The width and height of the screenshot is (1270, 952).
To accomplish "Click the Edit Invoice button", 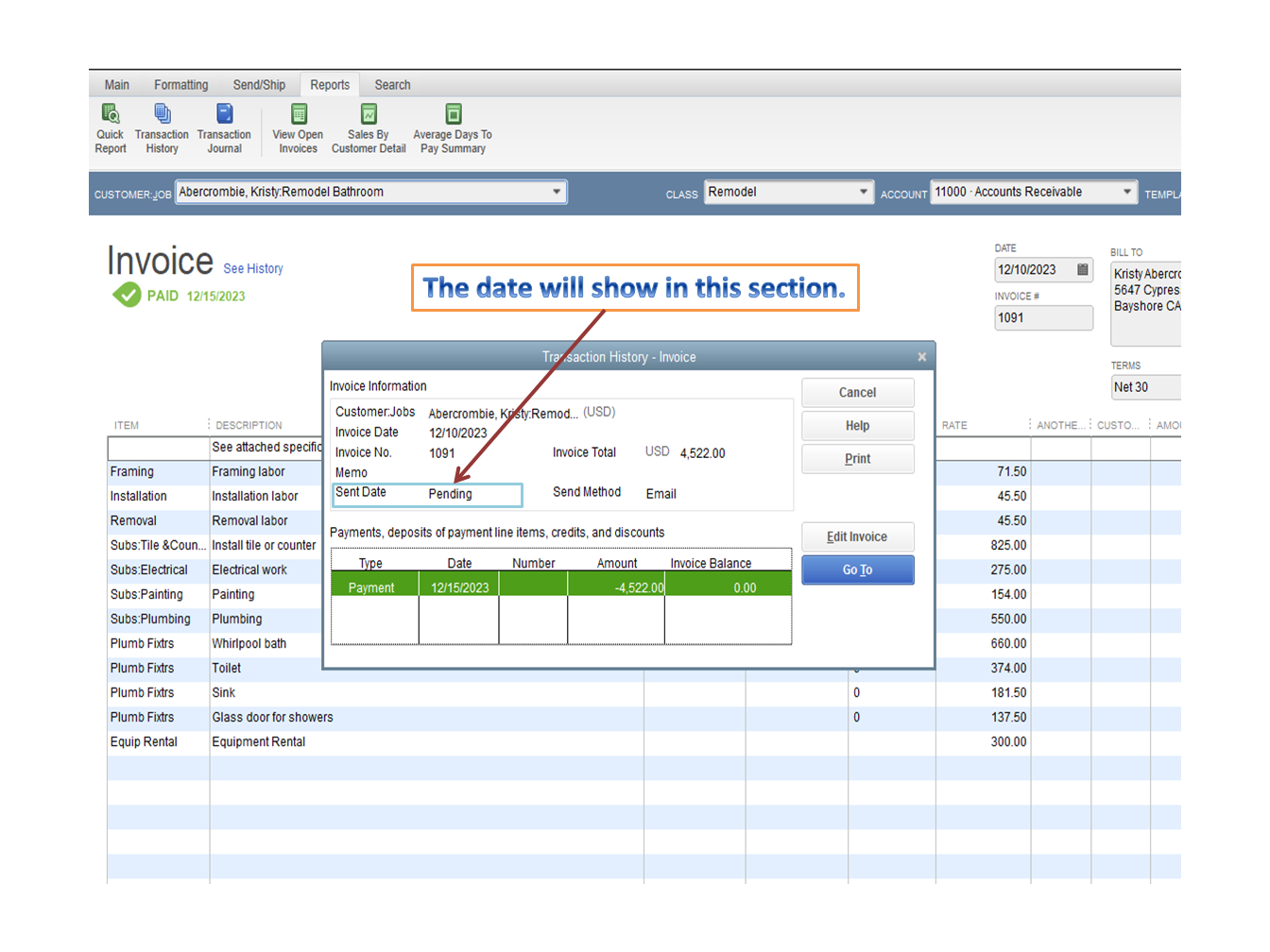I will click(x=857, y=536).
